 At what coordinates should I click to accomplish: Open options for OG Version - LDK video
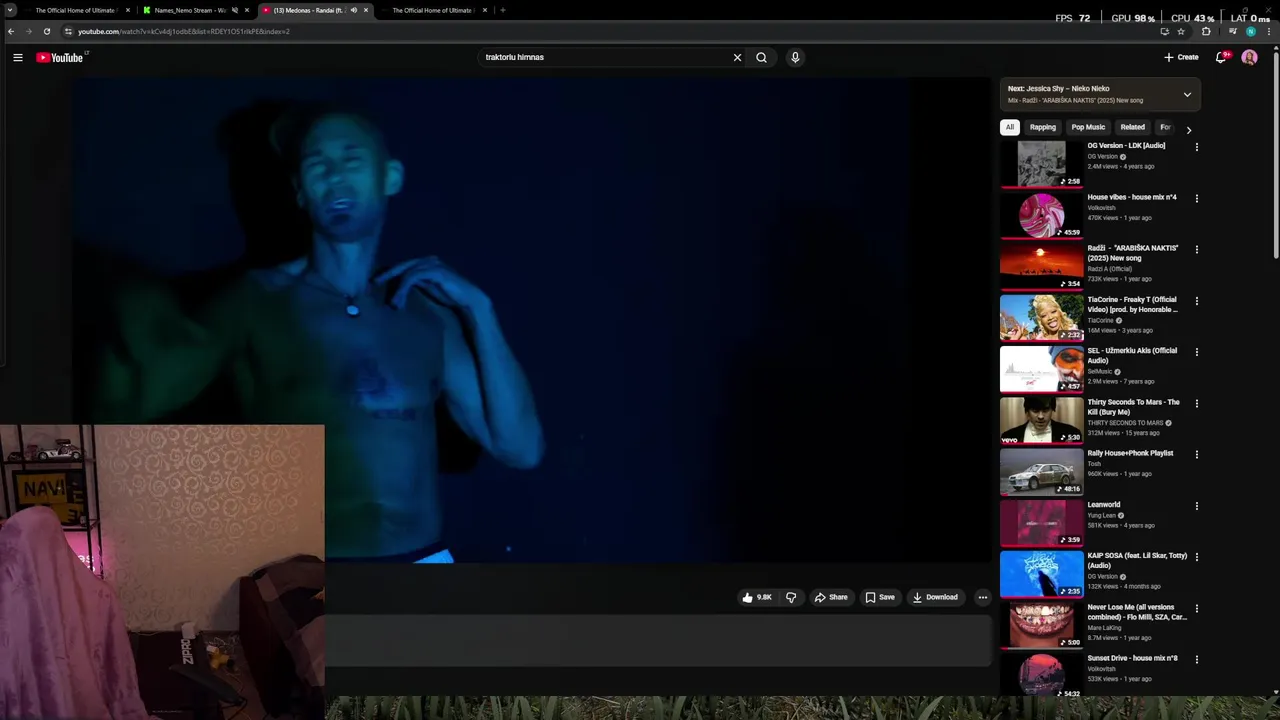click(1196, 147)
